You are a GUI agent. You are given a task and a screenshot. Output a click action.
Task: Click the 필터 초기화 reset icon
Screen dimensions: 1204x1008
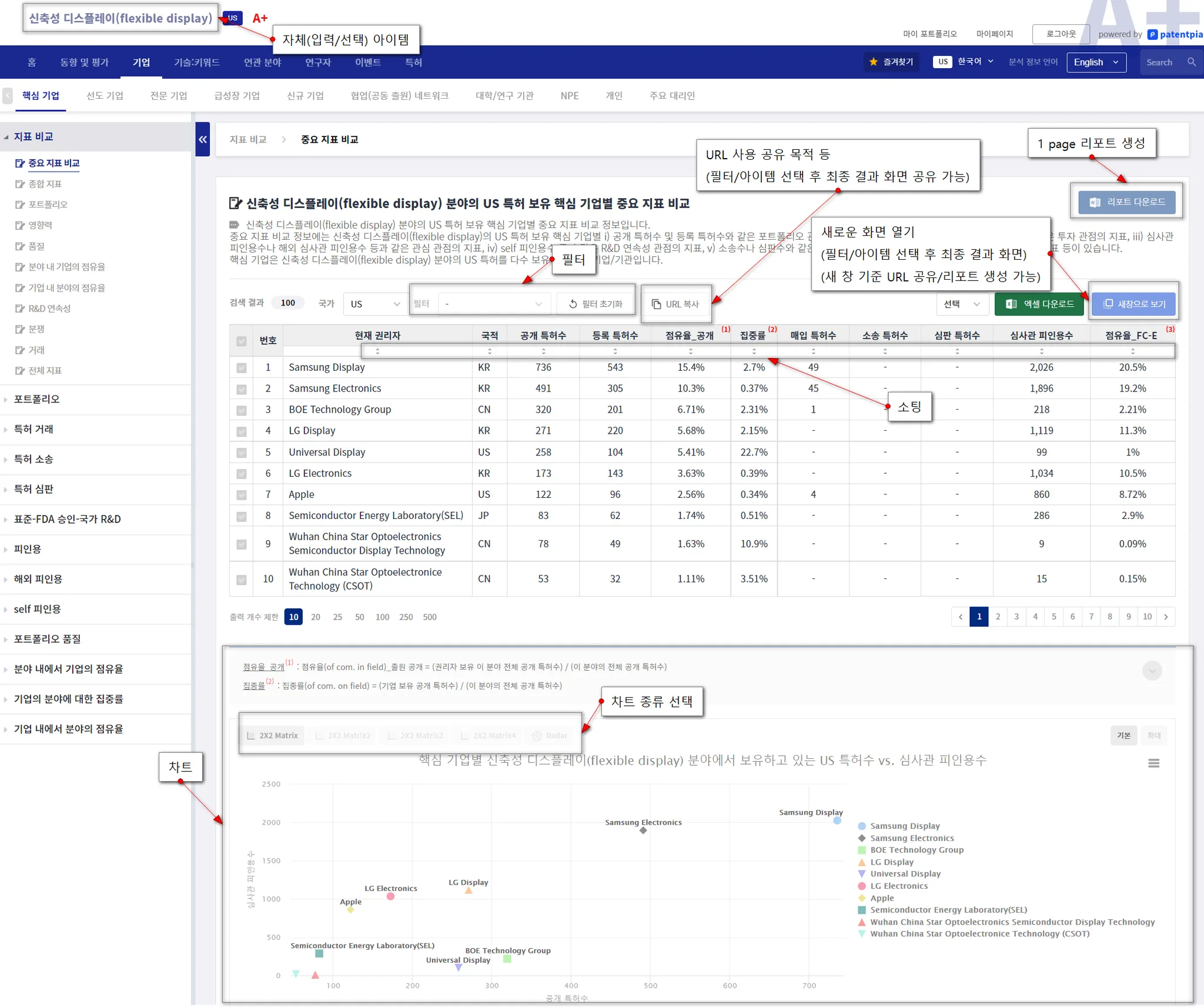(x=573, y=304)
